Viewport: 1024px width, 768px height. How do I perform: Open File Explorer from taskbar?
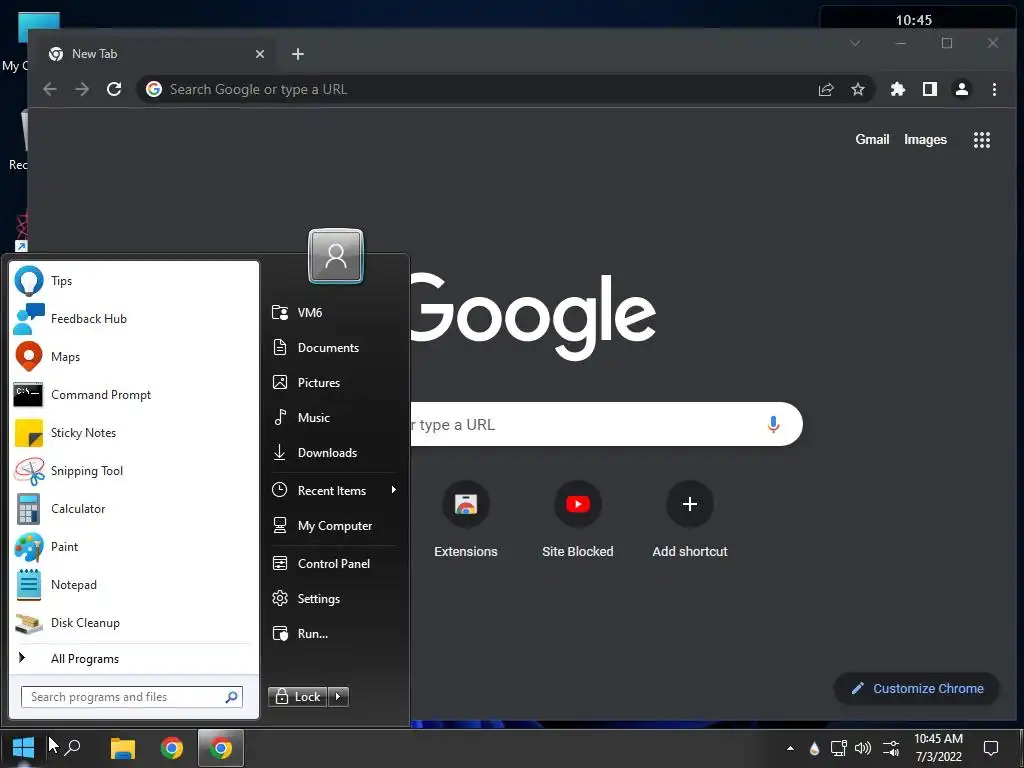point(123,748)
